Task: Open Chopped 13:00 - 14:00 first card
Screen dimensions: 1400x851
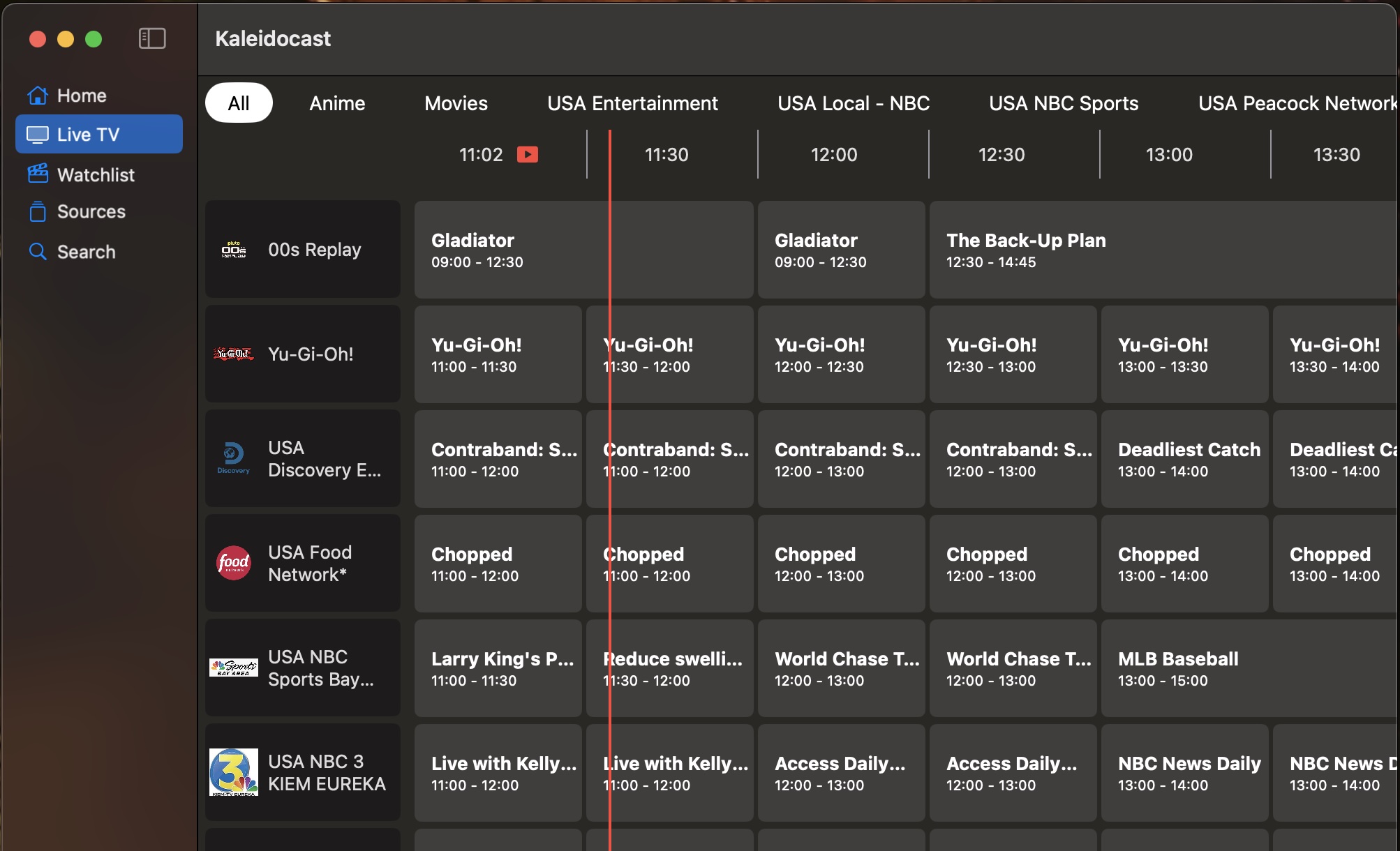Action: pos(1185,564)
